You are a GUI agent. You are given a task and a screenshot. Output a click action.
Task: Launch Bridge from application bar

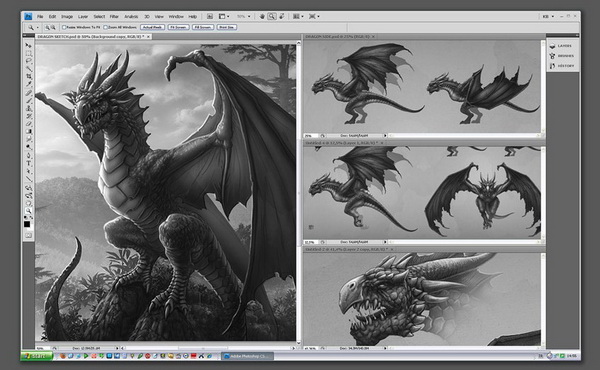pyautogui.click(x=210, y=16)
